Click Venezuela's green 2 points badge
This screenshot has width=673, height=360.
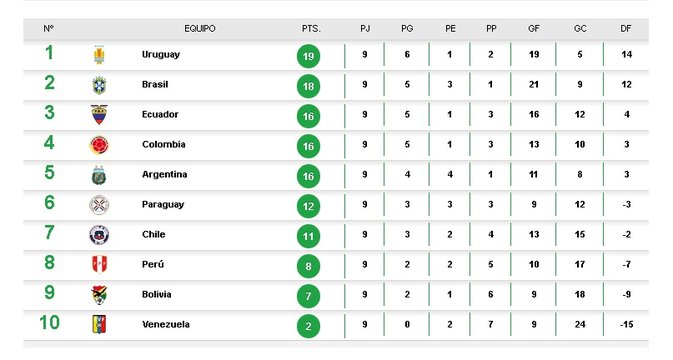pyautogui.click(x=308, y=326)
